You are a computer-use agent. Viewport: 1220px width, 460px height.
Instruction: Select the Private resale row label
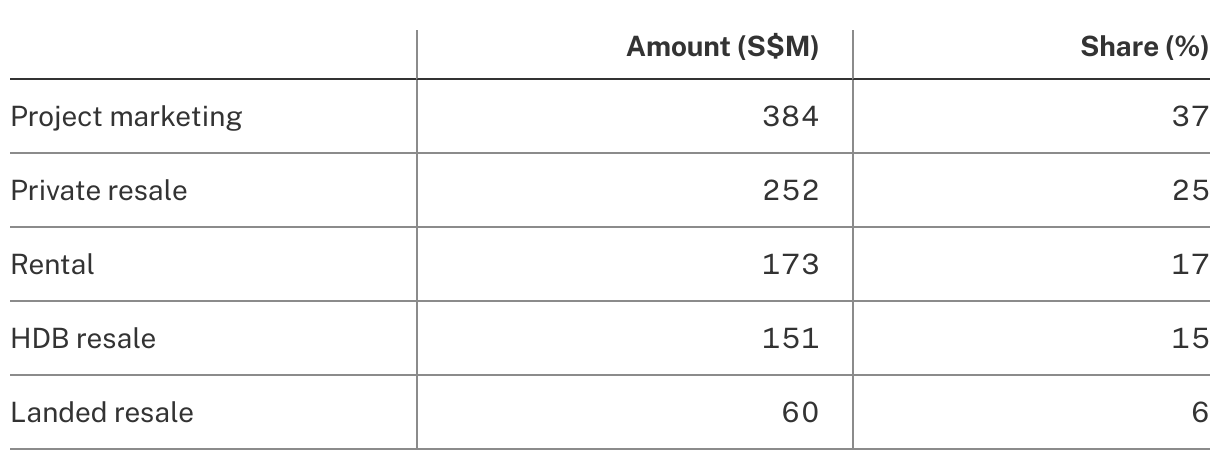[x=99, y=190]
